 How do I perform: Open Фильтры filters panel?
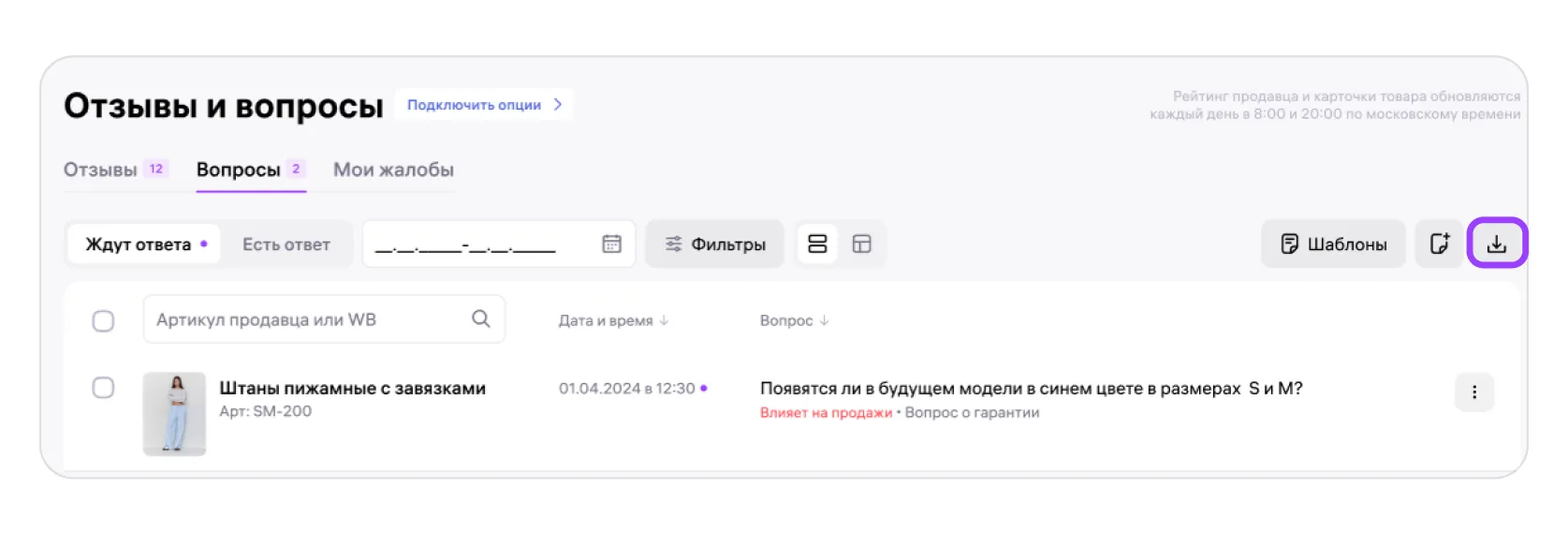coord(715,244)
